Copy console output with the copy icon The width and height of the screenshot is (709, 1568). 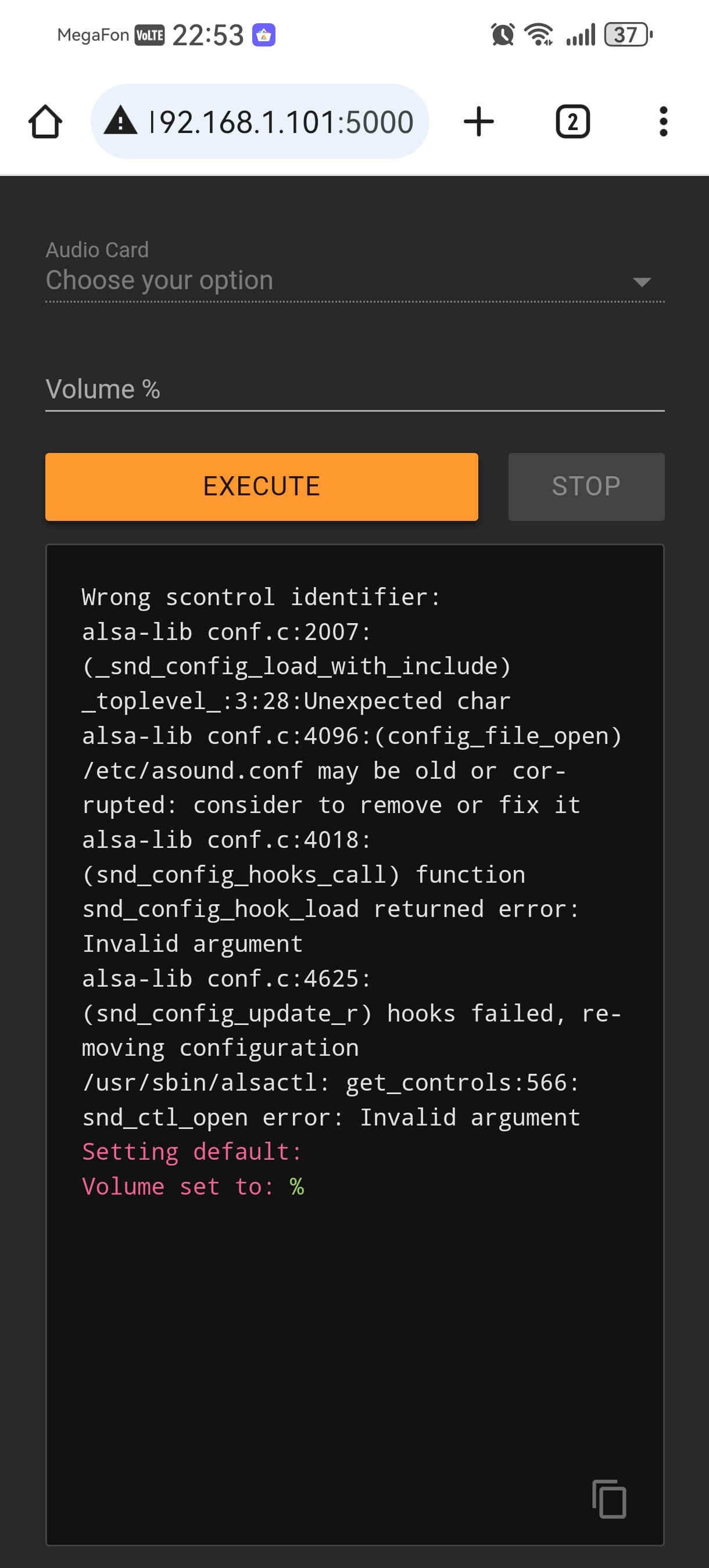pyautogui.click(x=608, y=1498)
